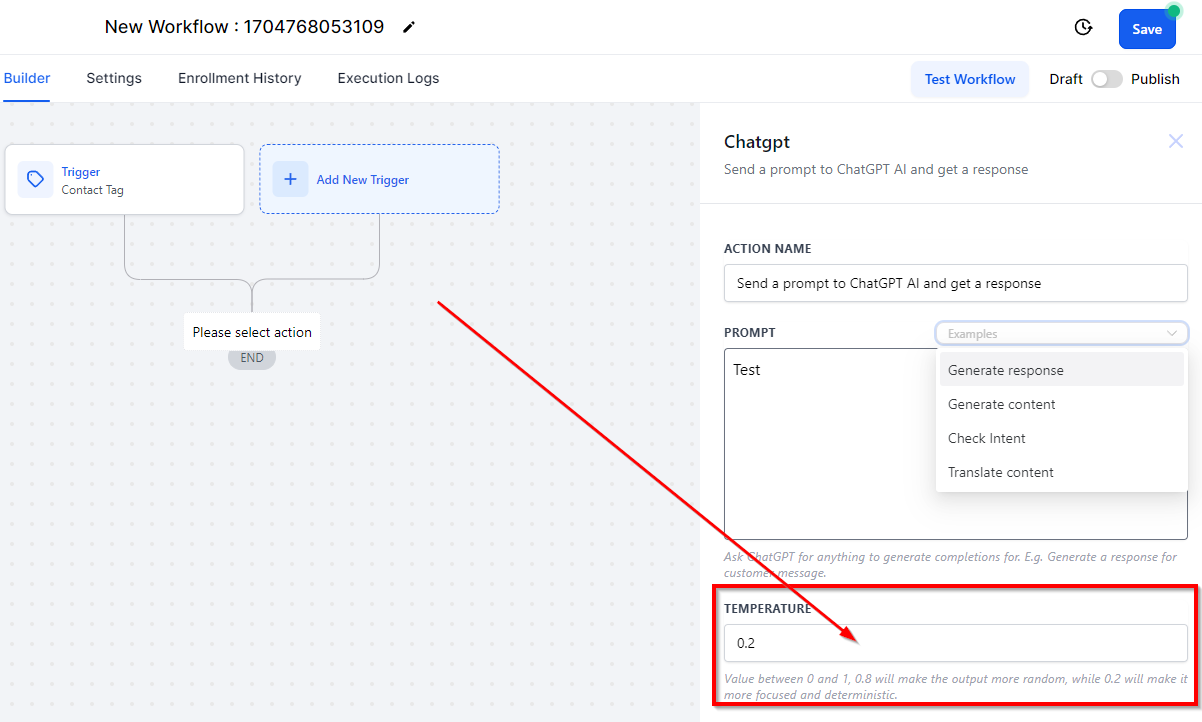
Task: Edit workflow name with pencil icon
Action: 408,27
